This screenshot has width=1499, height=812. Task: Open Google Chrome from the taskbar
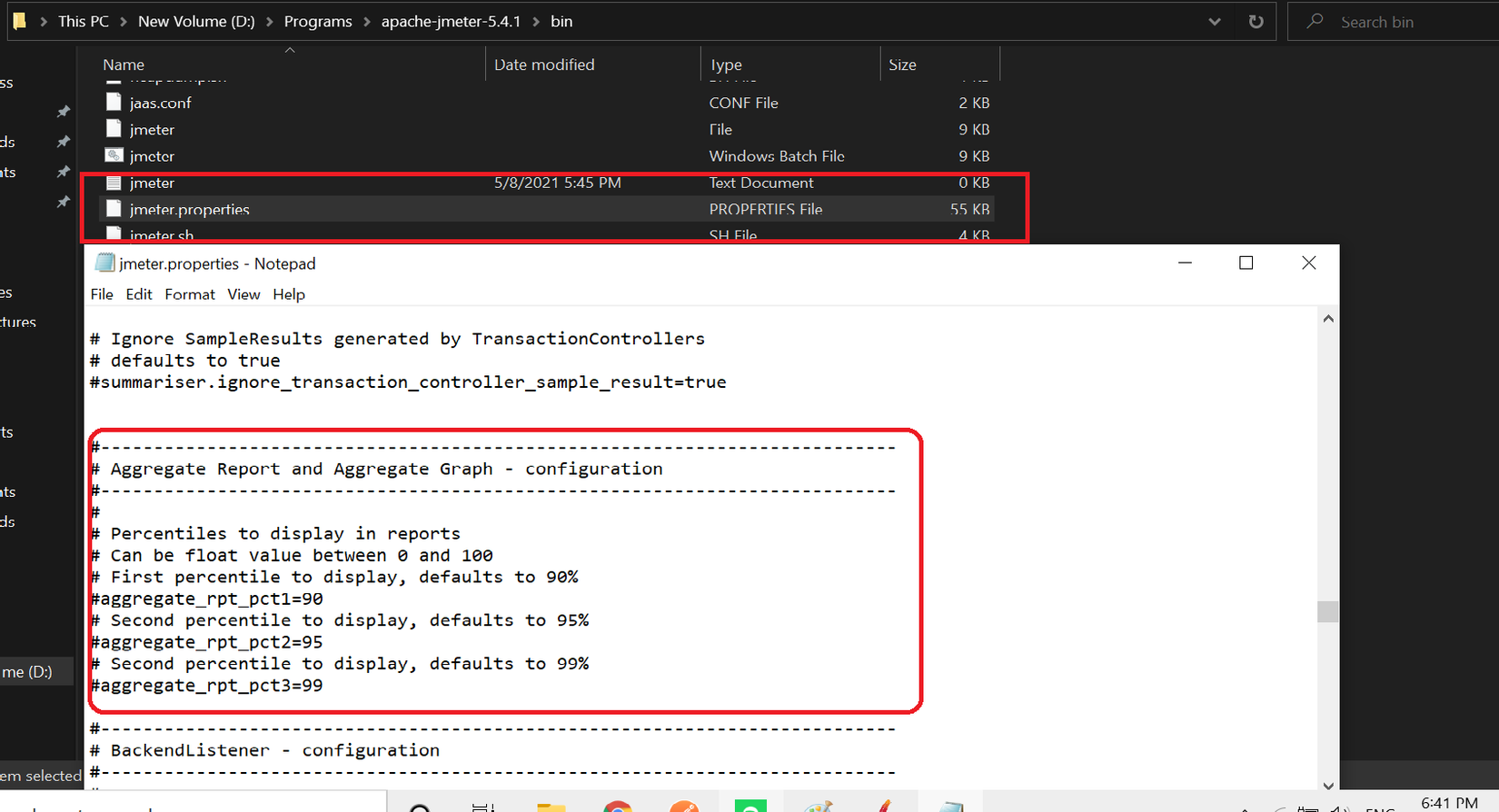(x=618, y=806)
